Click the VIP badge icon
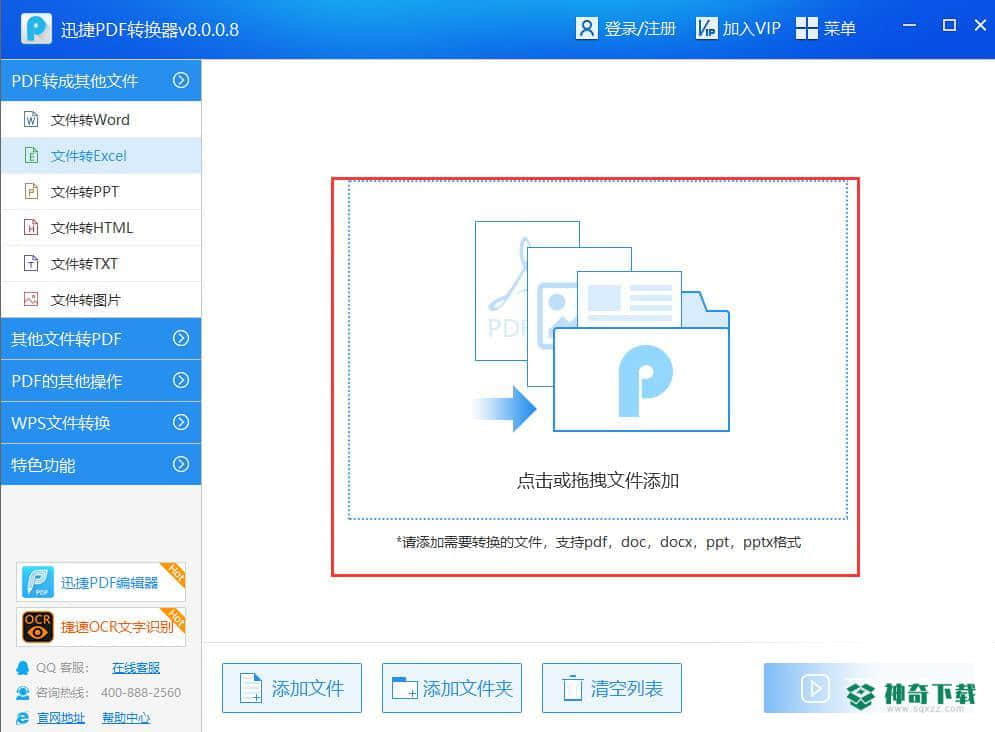This screenshot has width=995, height=732. coord(706,29)
